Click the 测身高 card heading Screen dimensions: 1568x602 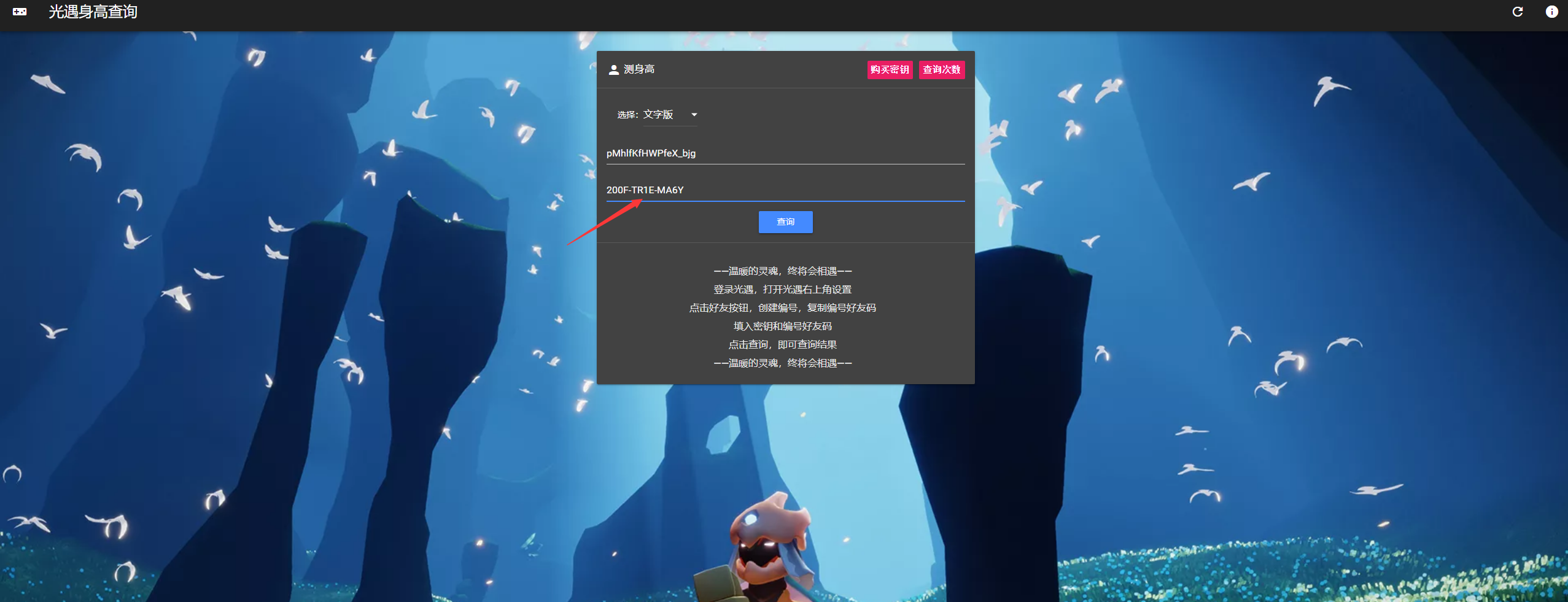tap(638, 70)
